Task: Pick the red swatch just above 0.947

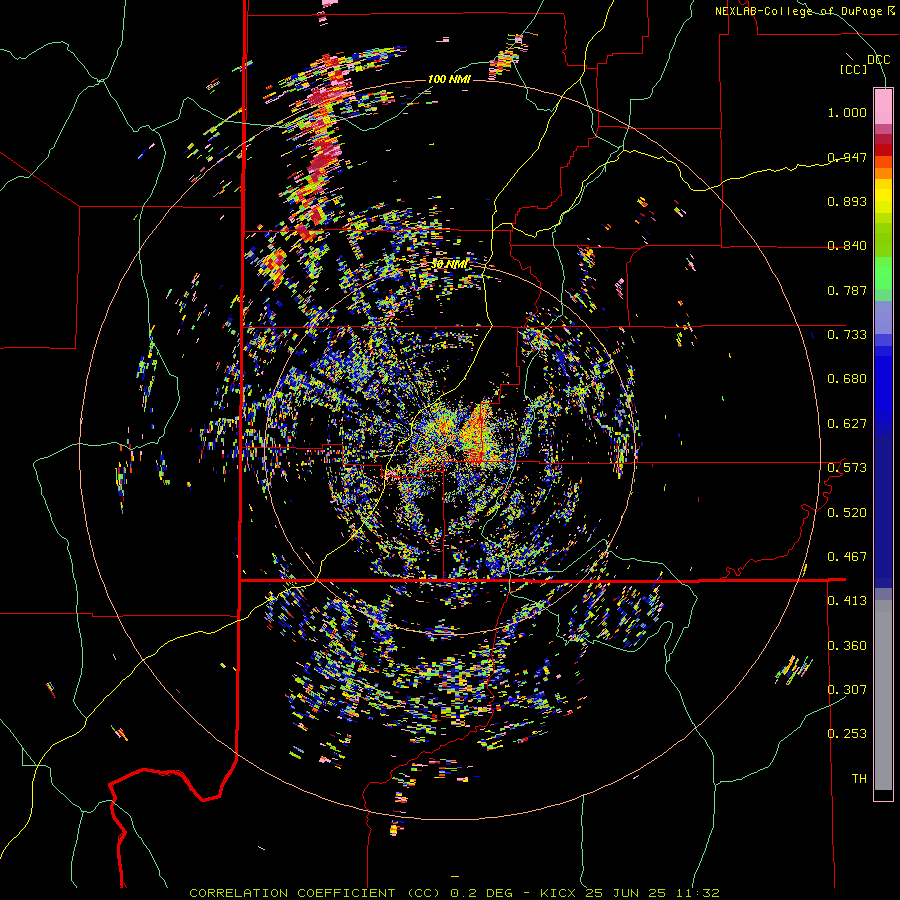Action: 883,150
